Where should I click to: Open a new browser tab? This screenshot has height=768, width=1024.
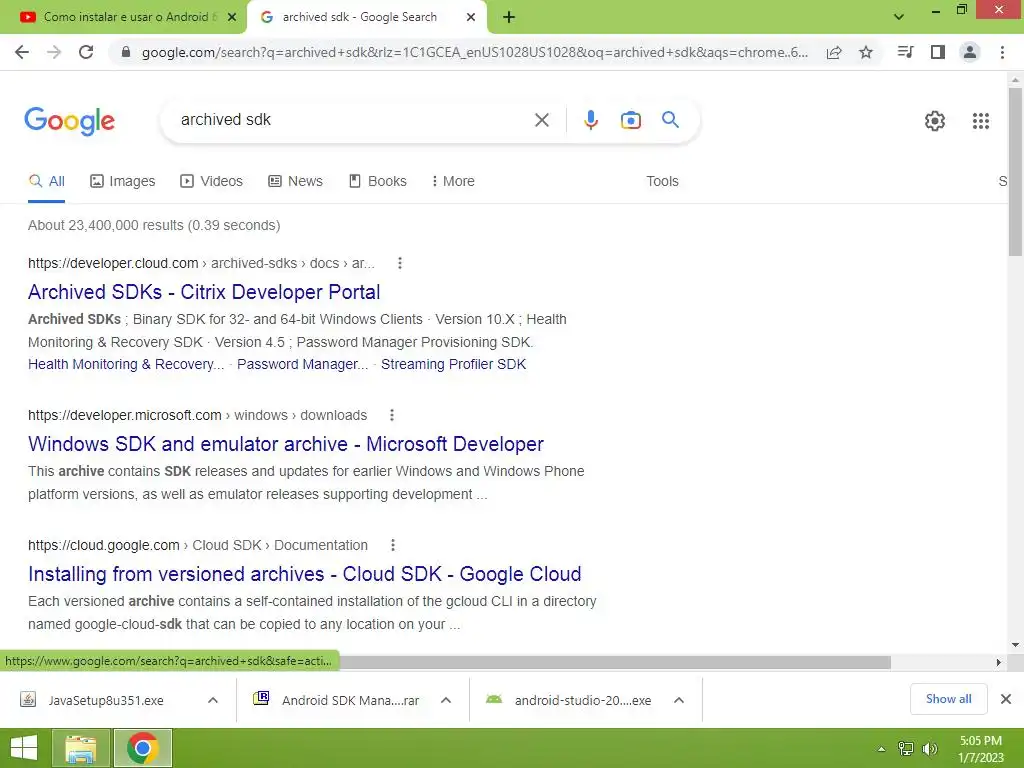point(509,18)
